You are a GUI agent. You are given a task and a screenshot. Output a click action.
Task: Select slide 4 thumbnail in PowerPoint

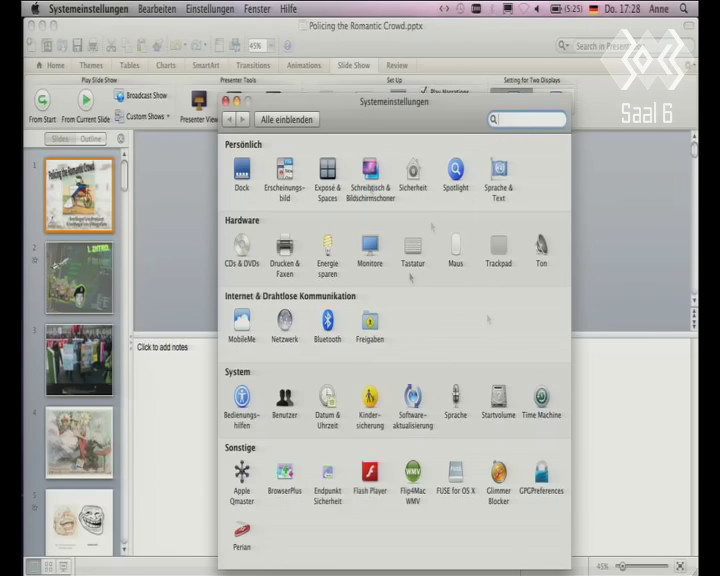click(79, 442)
